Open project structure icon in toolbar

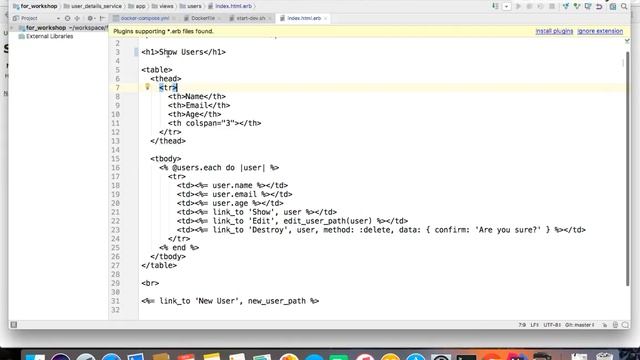[613, 7]
